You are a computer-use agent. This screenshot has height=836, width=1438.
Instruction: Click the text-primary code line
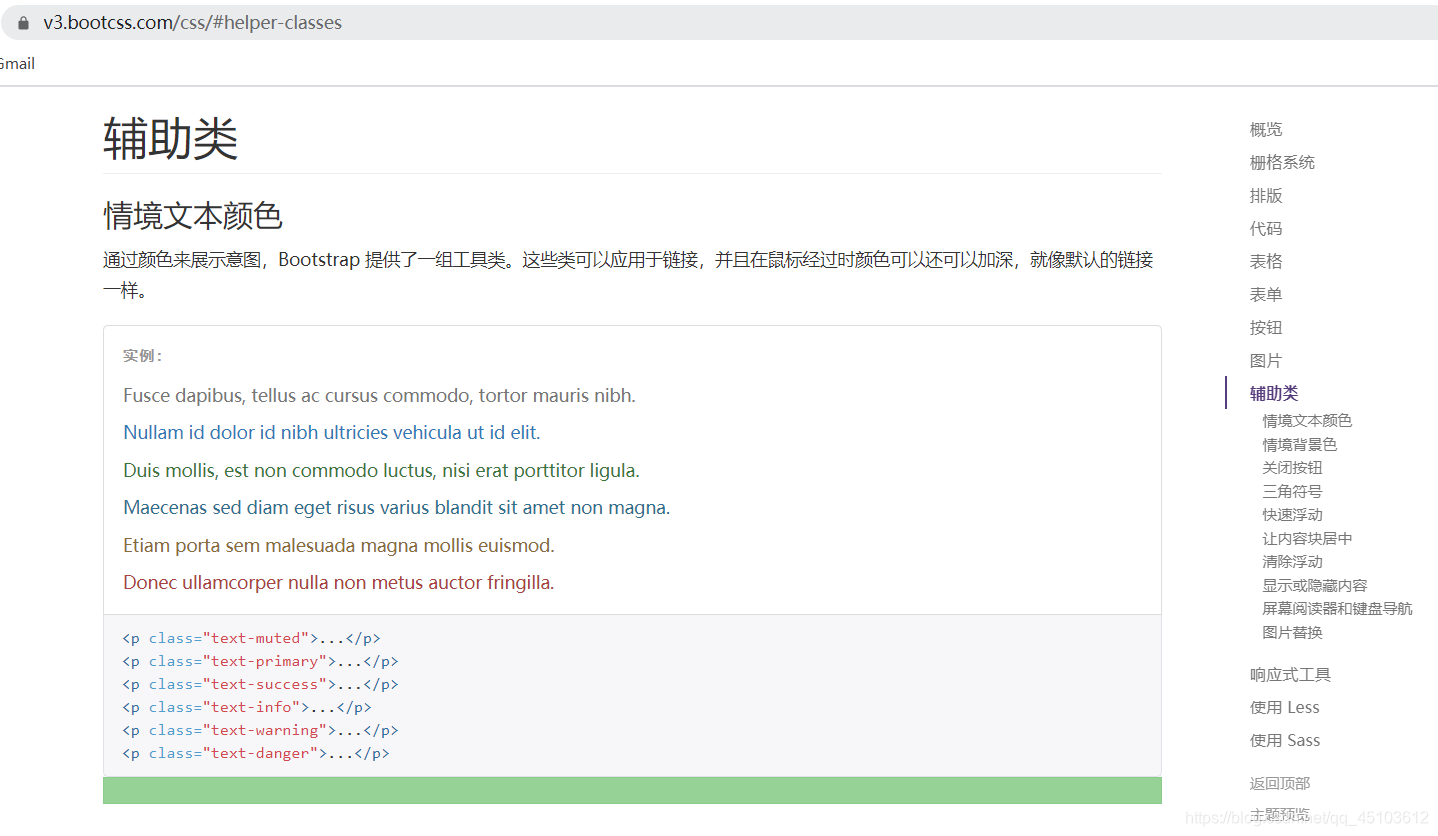point(260,661)
